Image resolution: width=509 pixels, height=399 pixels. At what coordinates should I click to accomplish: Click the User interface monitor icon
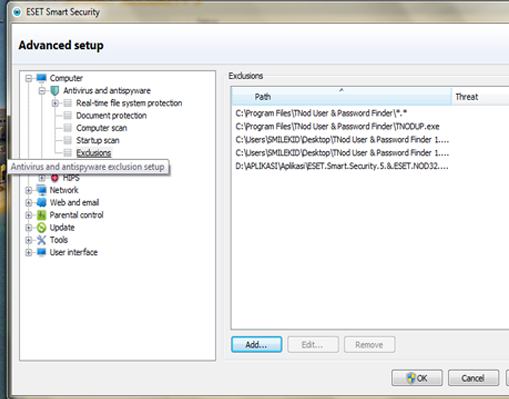41,252
